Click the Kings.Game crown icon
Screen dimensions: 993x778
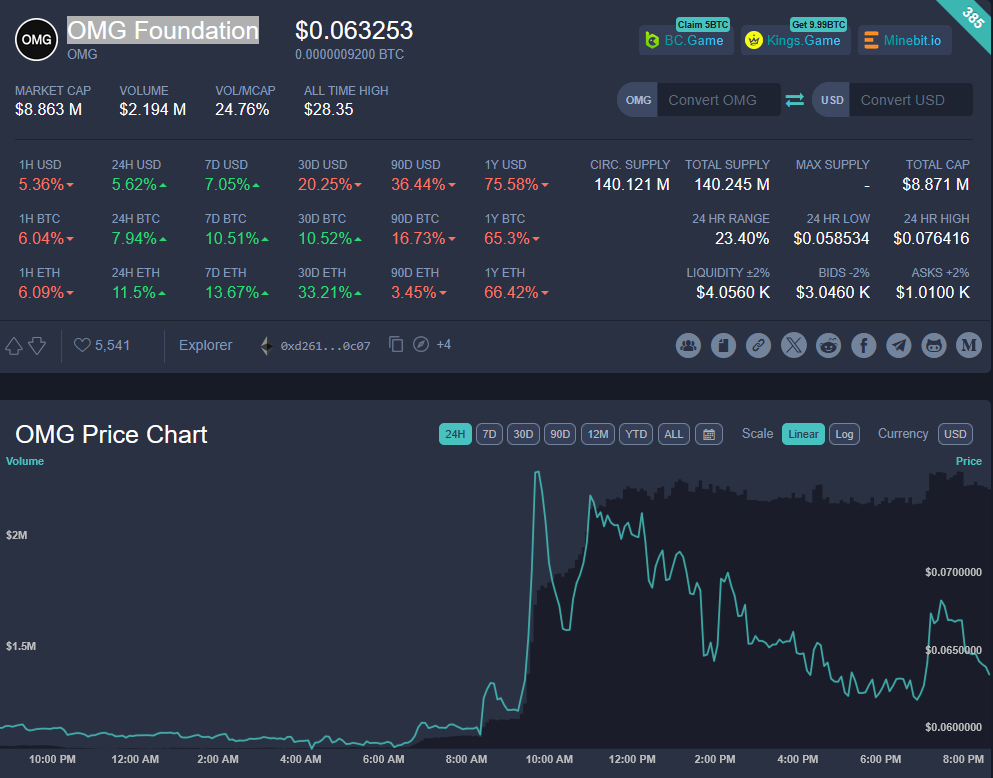point(754,41)
